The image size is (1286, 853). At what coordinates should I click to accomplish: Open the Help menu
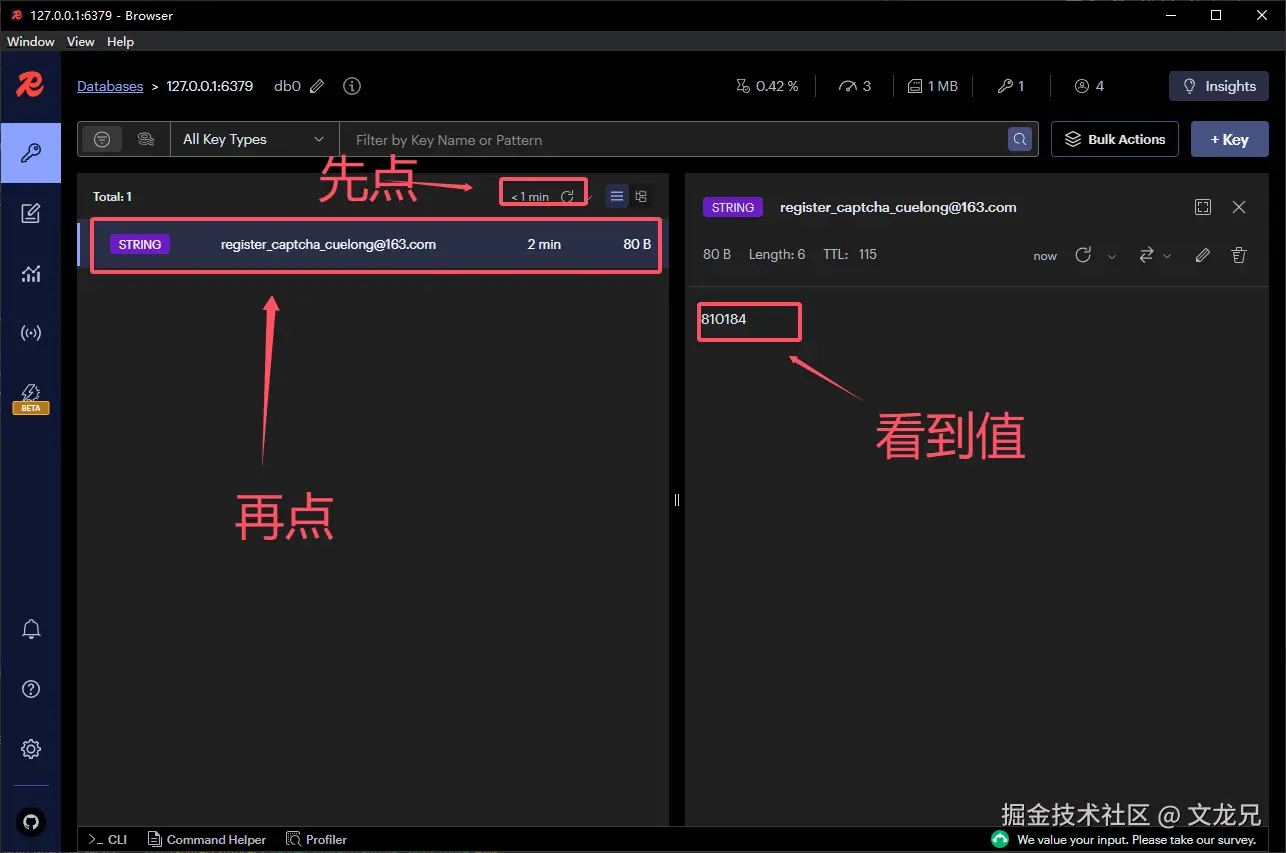tap(120, 42)
